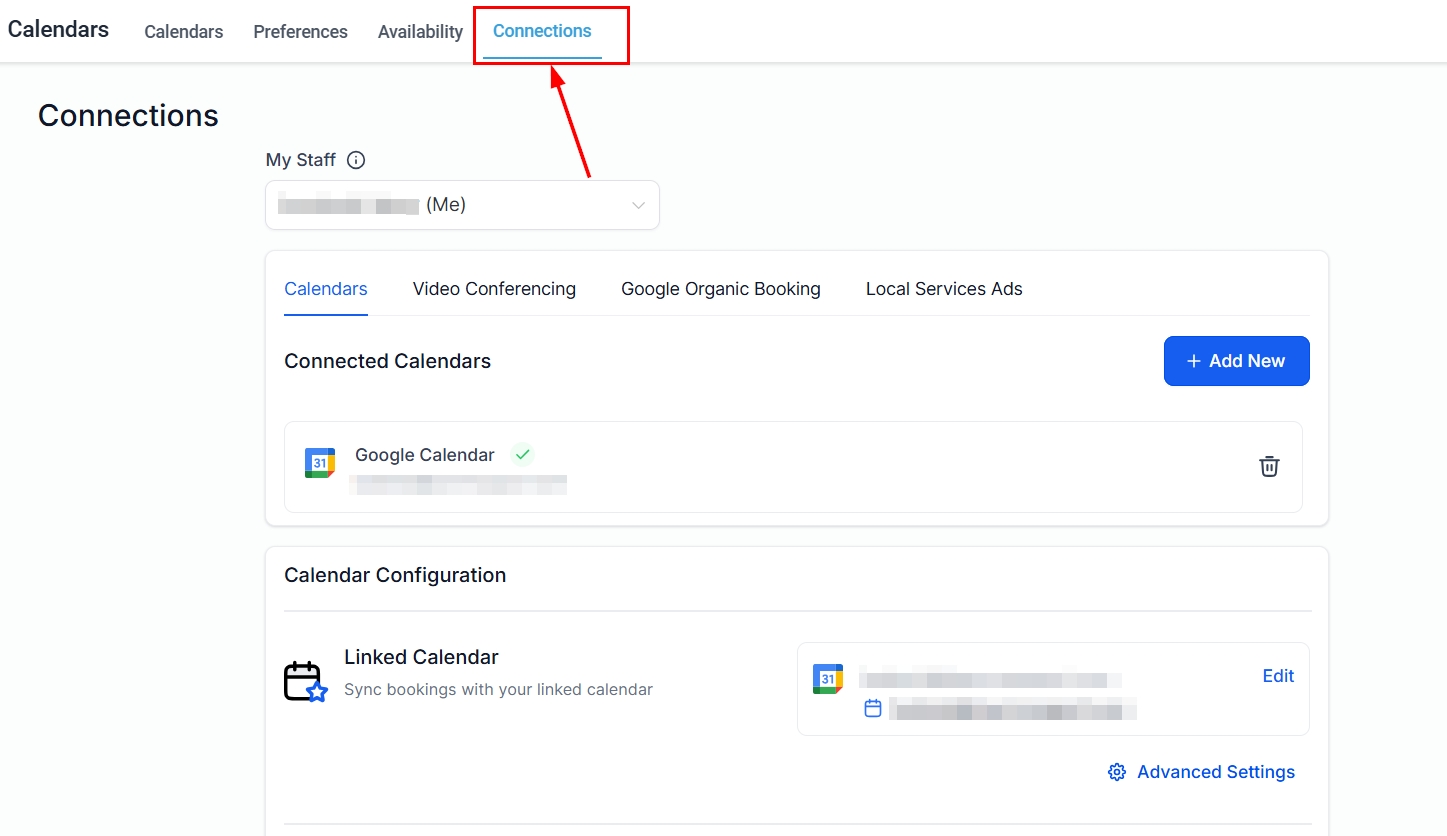Click the Add New button
Viewport: 1447px width, 836px height.
point(1236,361)
